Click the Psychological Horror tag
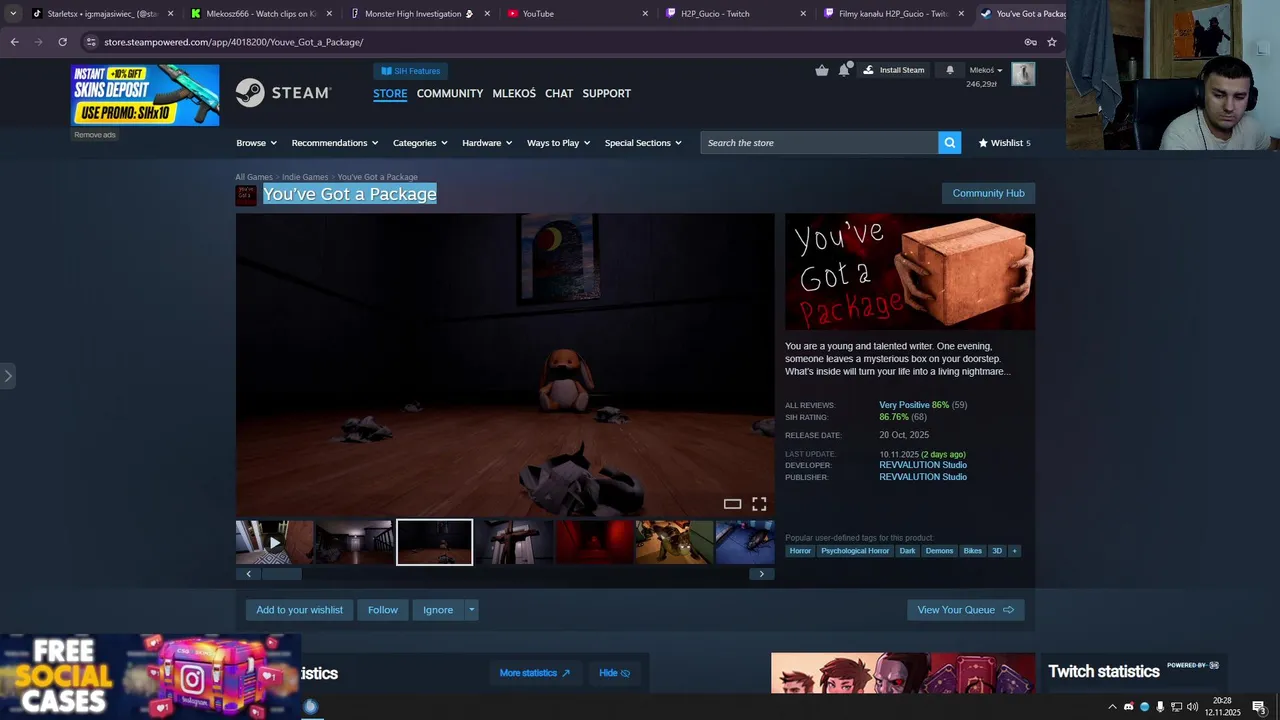This screenshot has width=1280, height=720. click(x=855, y=551)
